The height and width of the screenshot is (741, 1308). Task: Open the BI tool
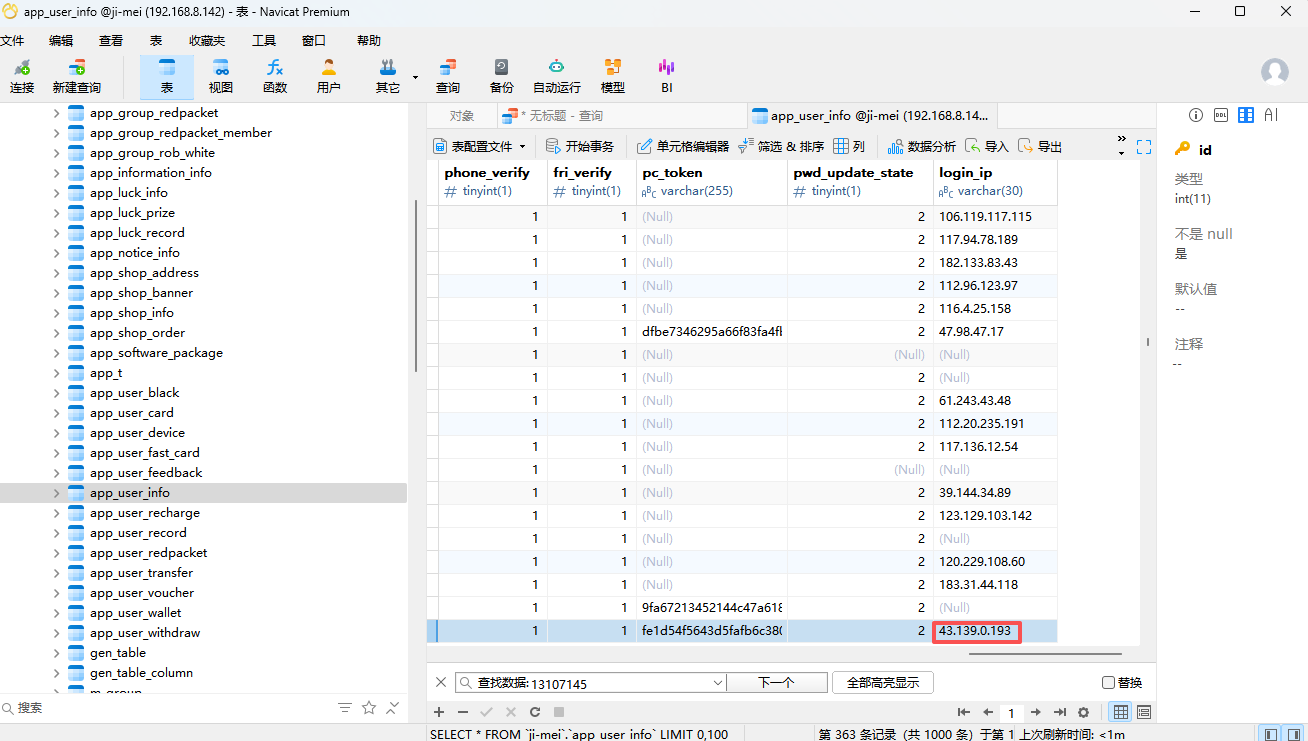666,76
